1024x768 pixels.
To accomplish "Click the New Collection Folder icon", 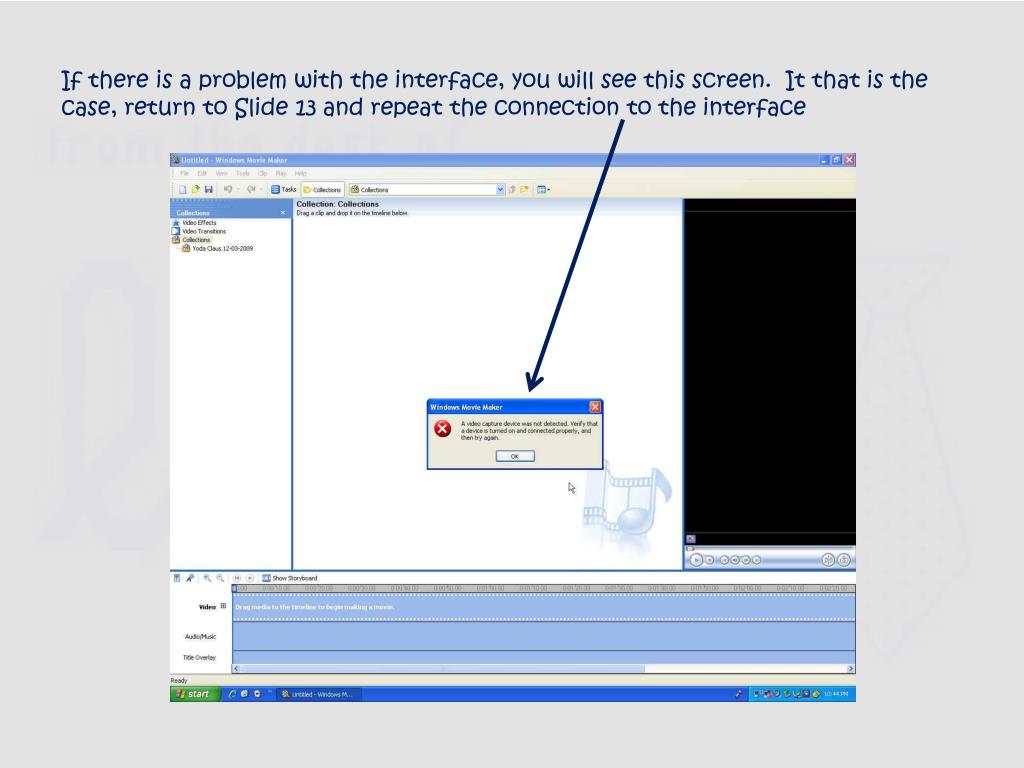I will [524, 189].
